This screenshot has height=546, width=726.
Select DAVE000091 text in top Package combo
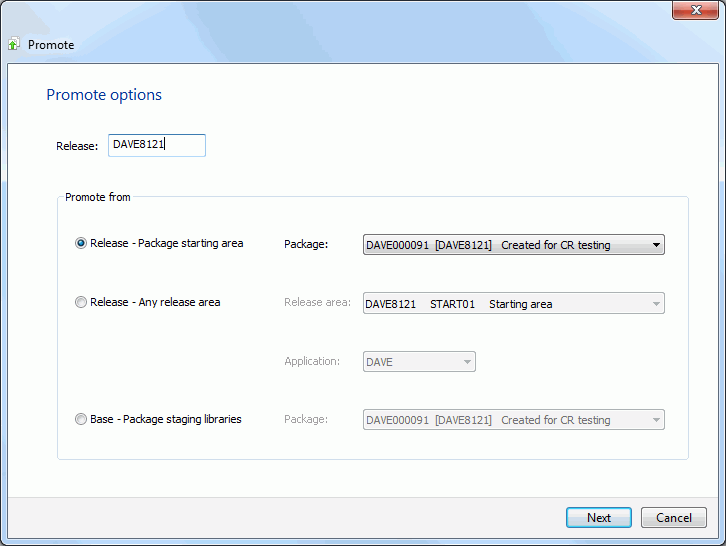click(397, 245)
